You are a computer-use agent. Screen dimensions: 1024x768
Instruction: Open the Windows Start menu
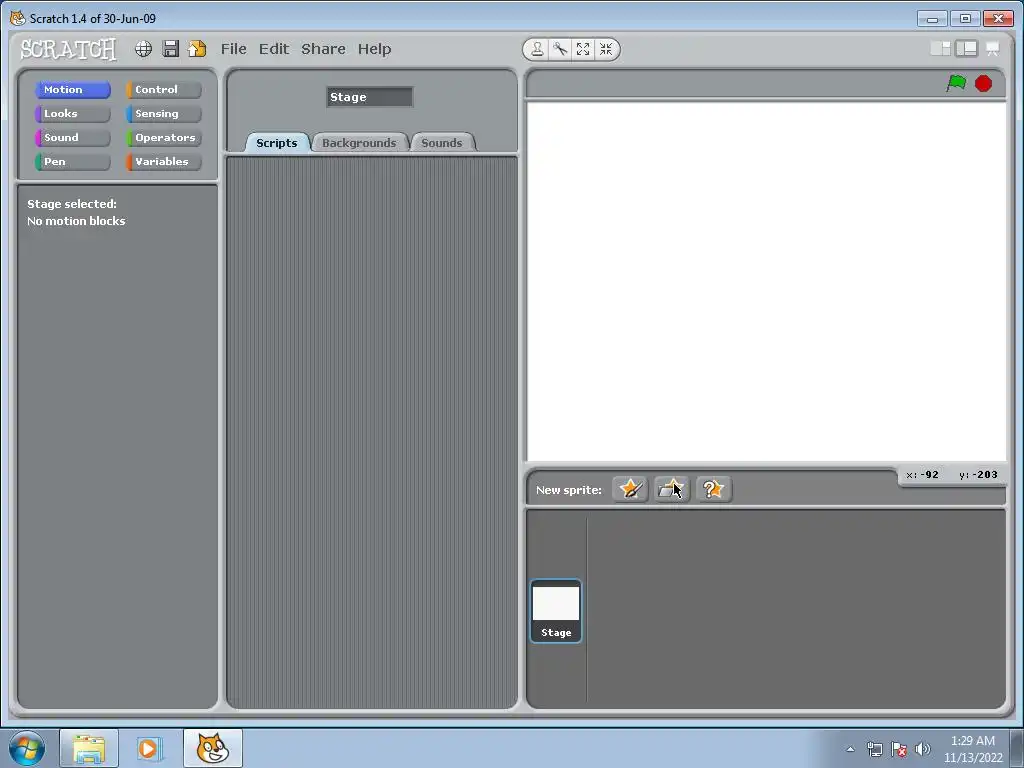tap(27, 748)
